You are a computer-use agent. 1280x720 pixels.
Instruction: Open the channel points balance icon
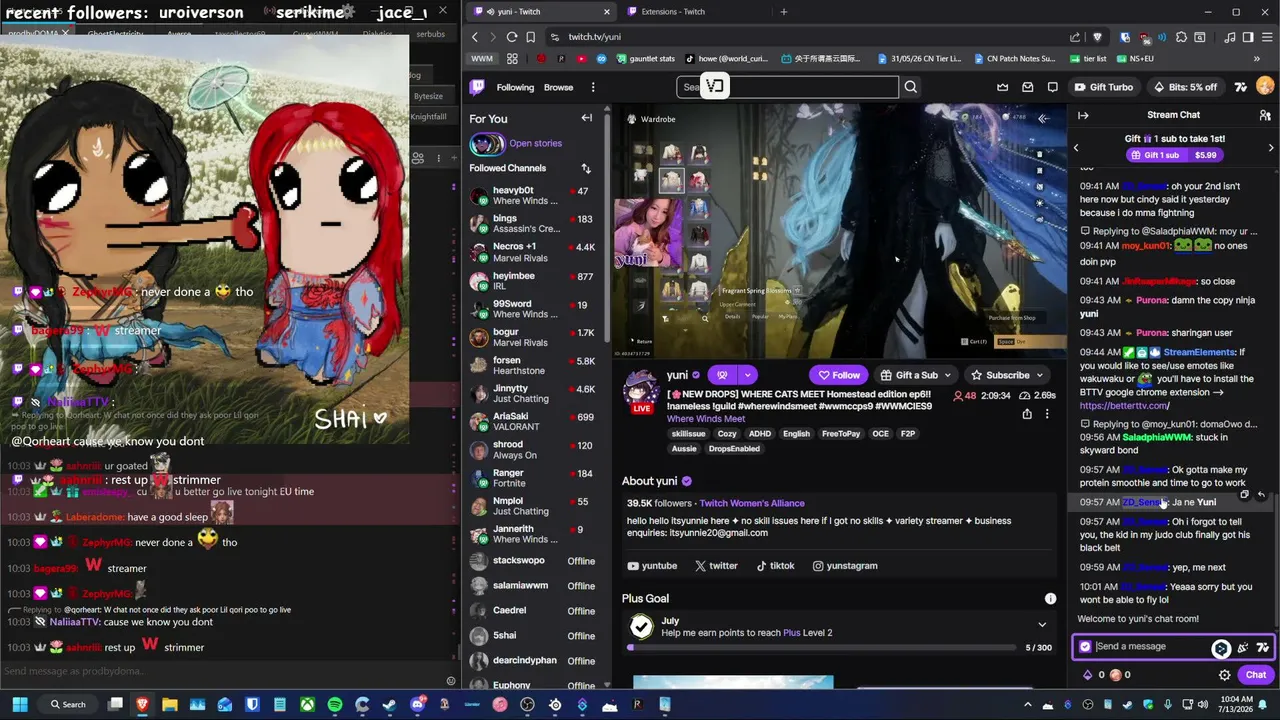click(1115, 675)
